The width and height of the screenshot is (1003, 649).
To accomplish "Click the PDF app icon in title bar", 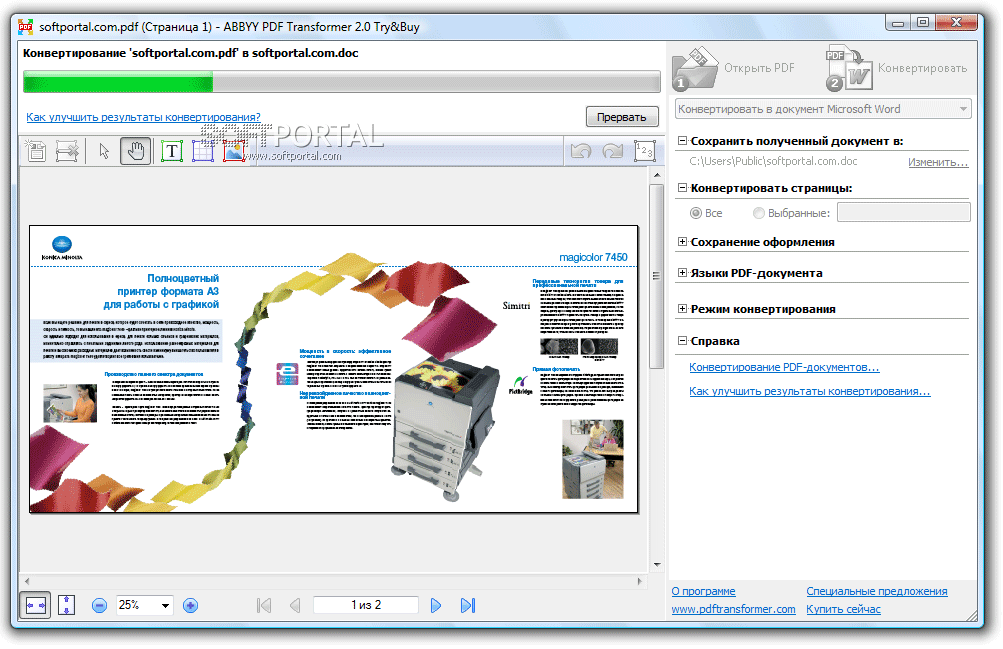I will click(26, 27).
